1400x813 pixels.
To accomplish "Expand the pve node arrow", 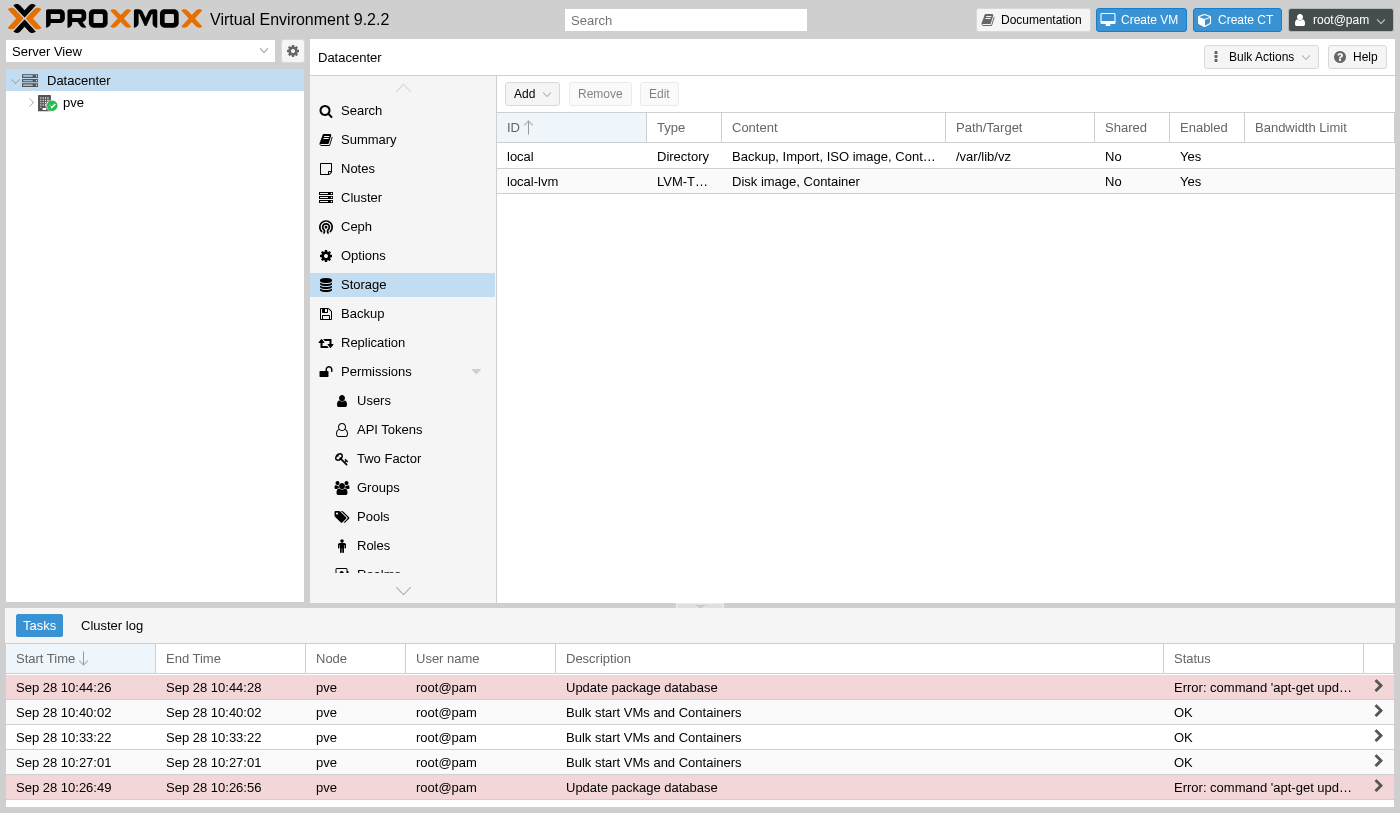I will pyautogui.click(x=31, y=103).
